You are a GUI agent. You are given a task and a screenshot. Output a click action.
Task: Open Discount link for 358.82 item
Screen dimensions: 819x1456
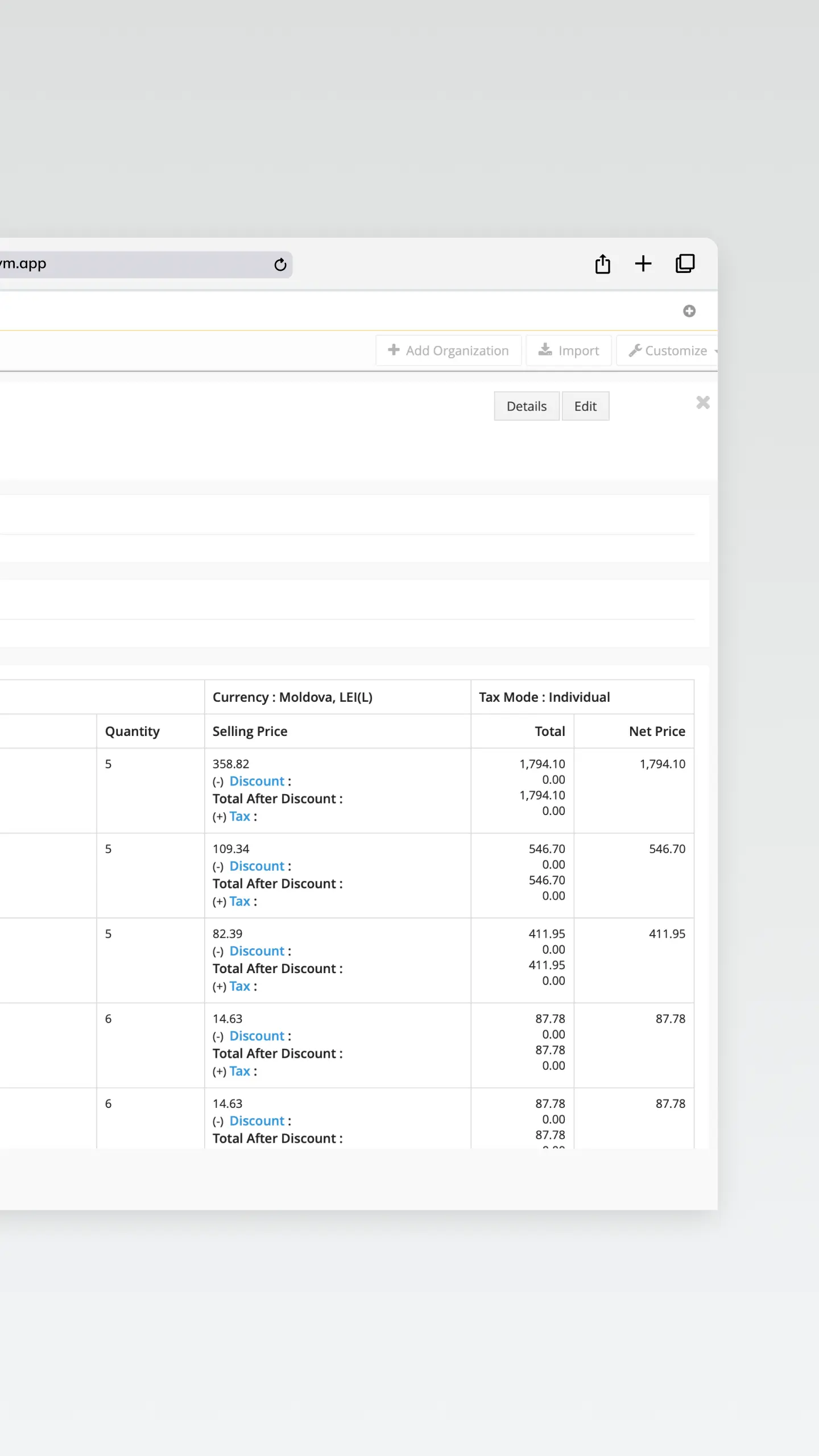pos(257,781)
